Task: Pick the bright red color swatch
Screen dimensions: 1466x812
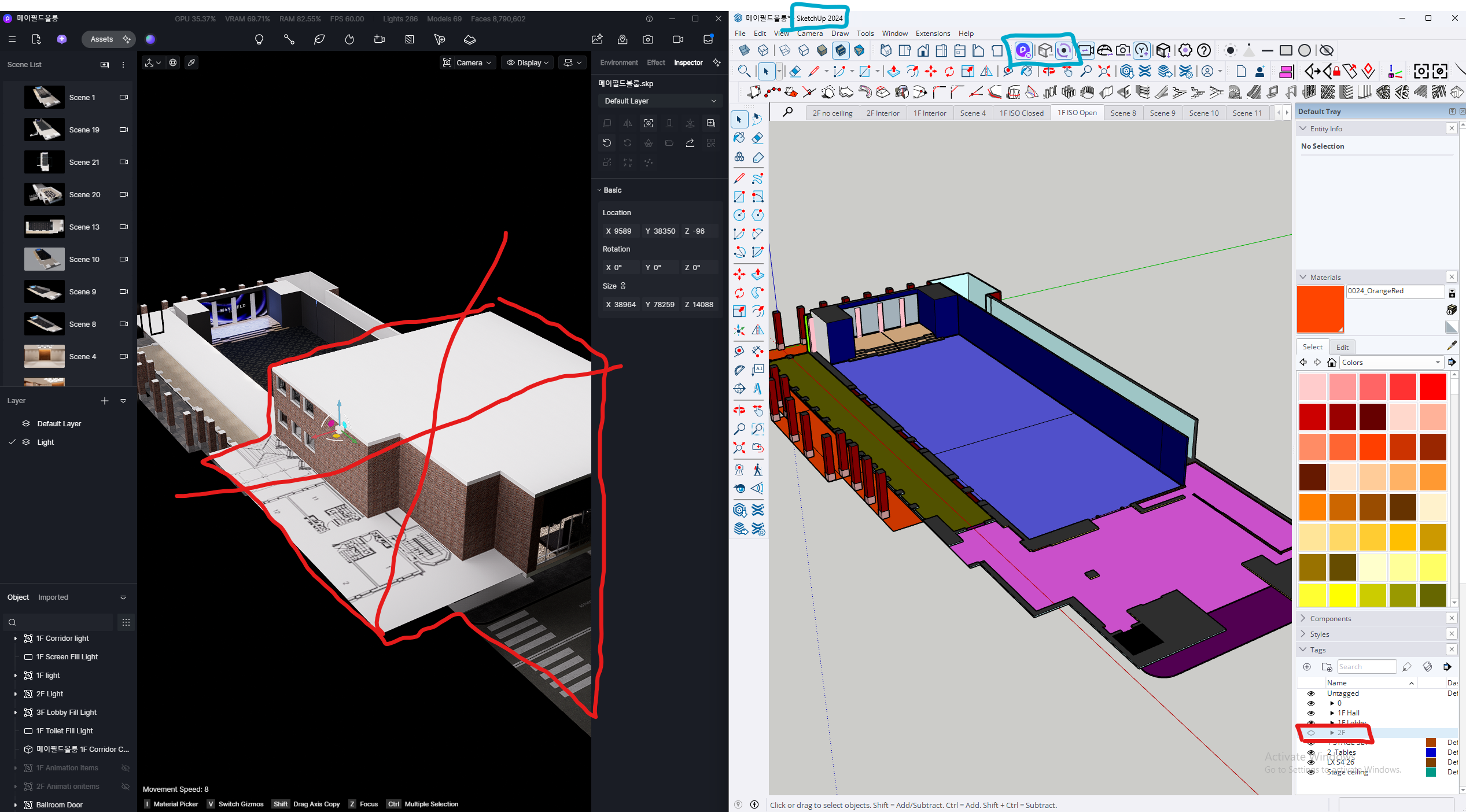Action: [x=1432, y=387]
